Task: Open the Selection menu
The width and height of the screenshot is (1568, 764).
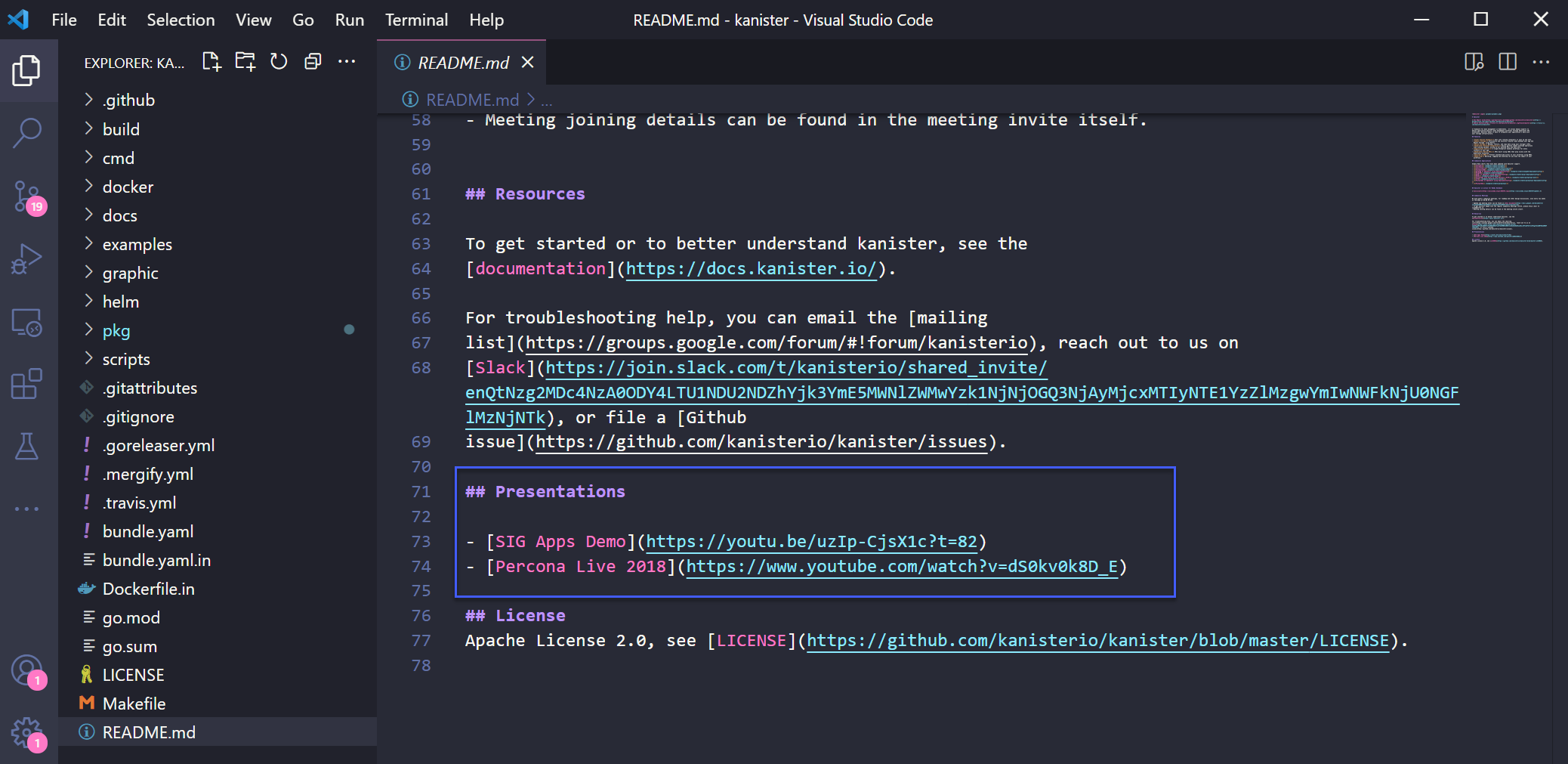Action: [181, 20]
